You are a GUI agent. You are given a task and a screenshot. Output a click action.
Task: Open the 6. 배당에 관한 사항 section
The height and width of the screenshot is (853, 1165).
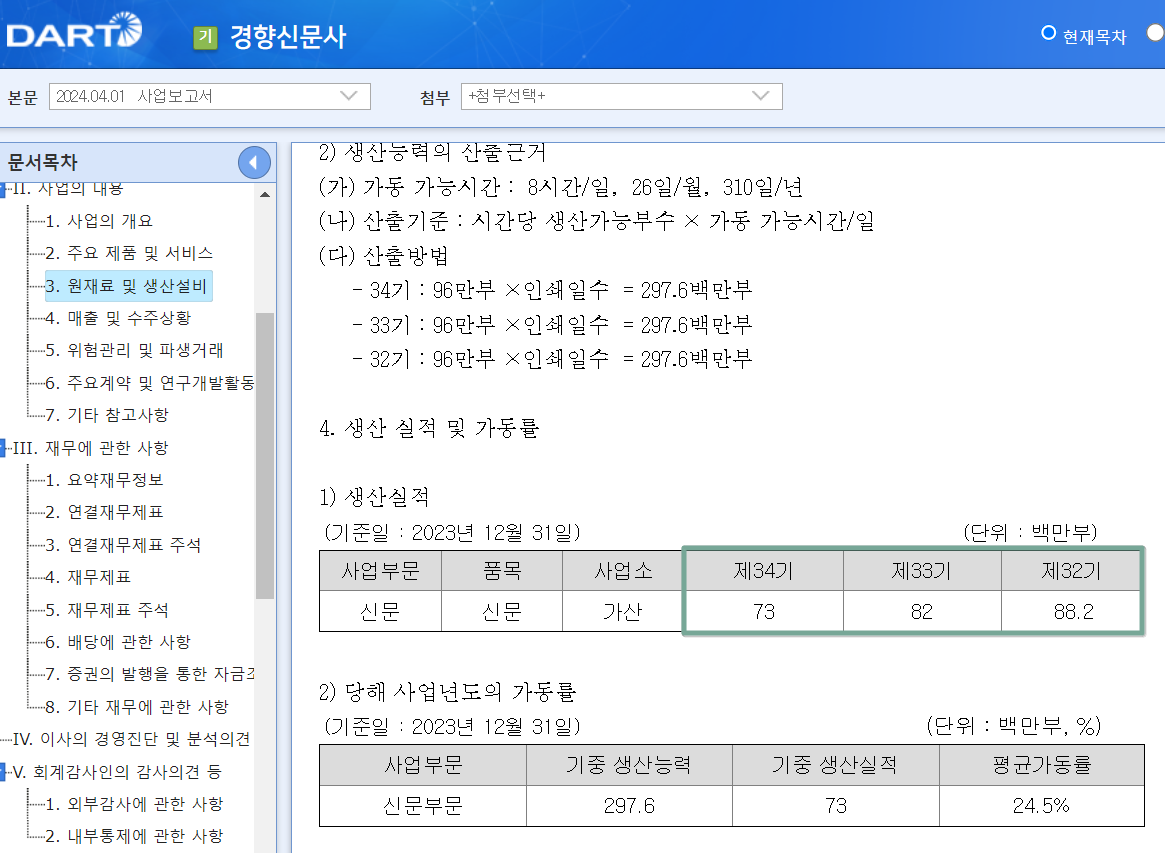[118, 640]
